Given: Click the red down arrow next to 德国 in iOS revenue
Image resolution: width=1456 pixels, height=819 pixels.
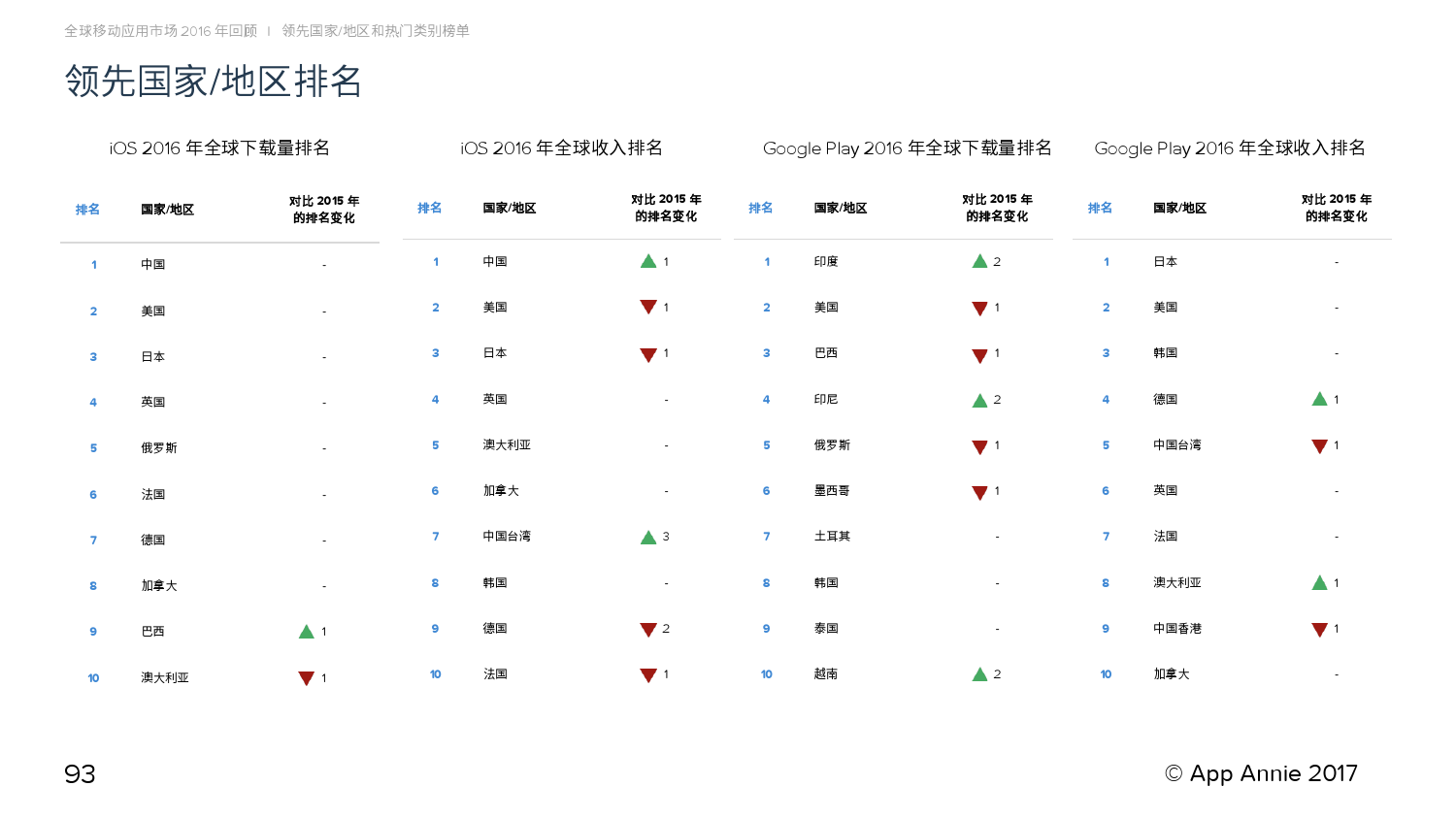Looking at the screenshot, I should point(648,629).
